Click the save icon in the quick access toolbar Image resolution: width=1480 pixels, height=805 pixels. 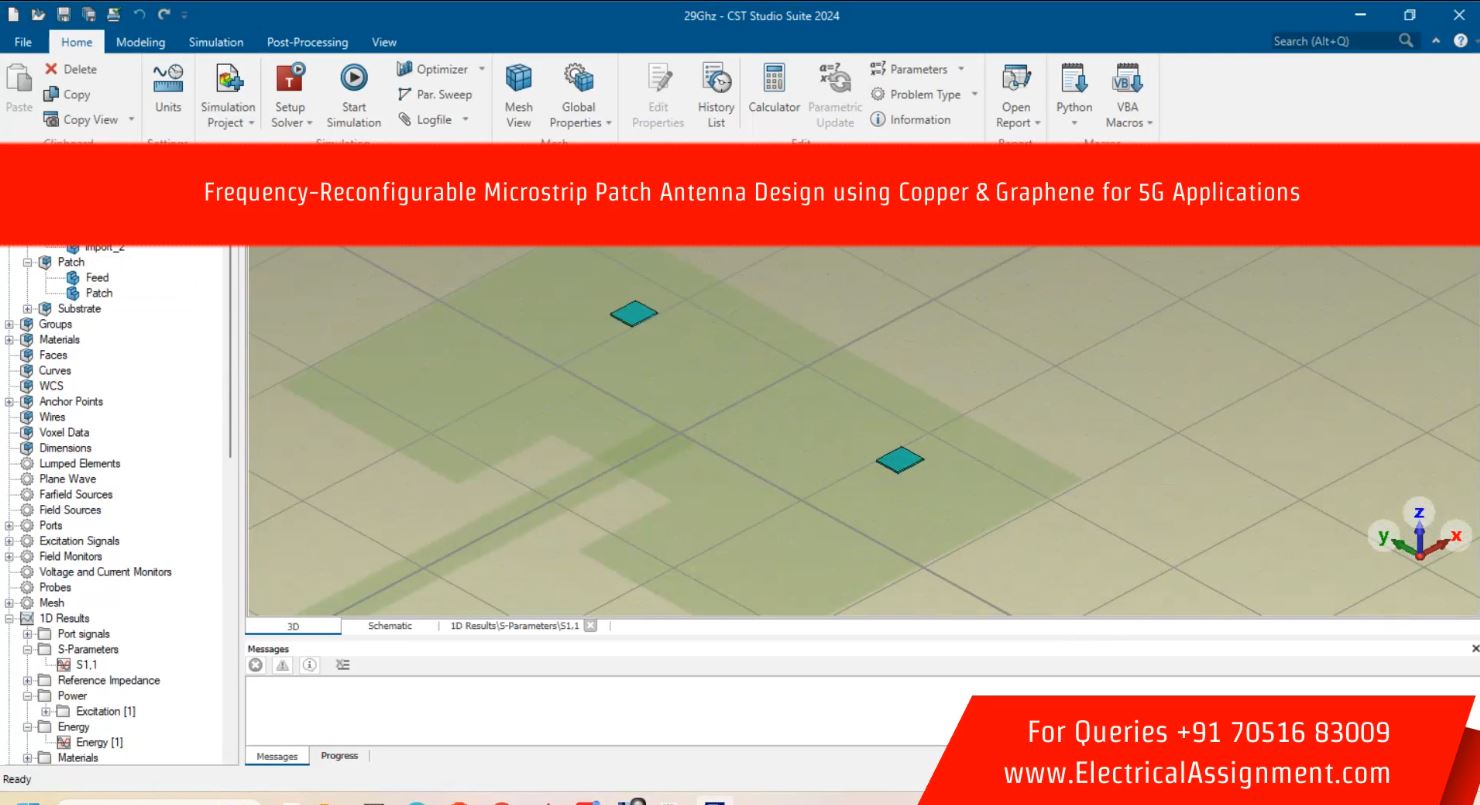[x=63, y=15]
